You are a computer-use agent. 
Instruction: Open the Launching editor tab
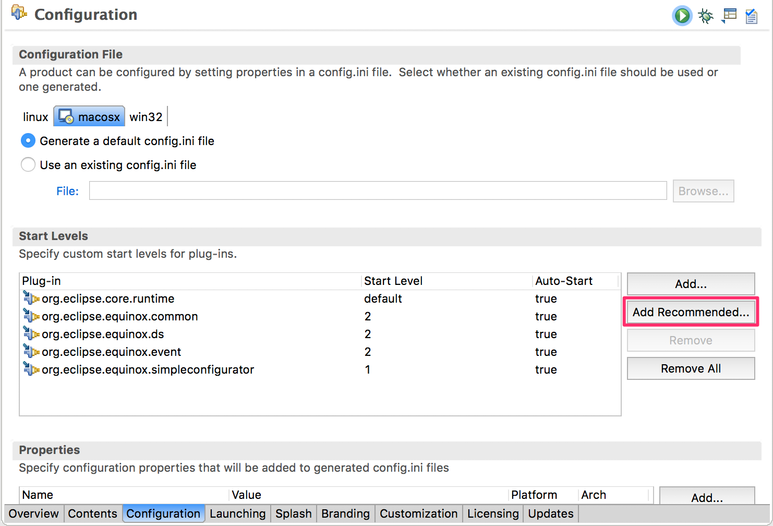(x=238, y=514)
